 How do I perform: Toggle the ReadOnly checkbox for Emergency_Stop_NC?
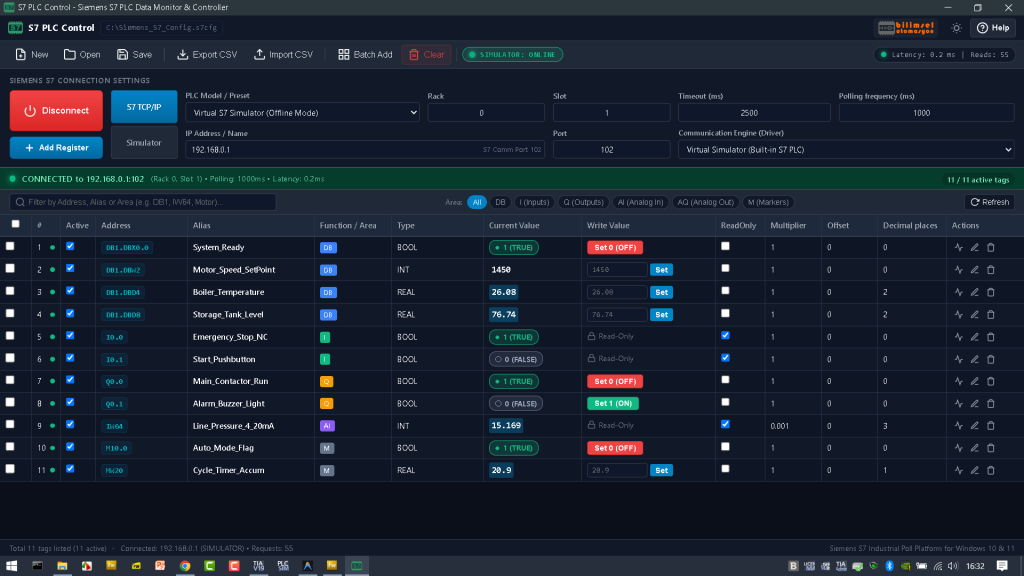(725, 336)
